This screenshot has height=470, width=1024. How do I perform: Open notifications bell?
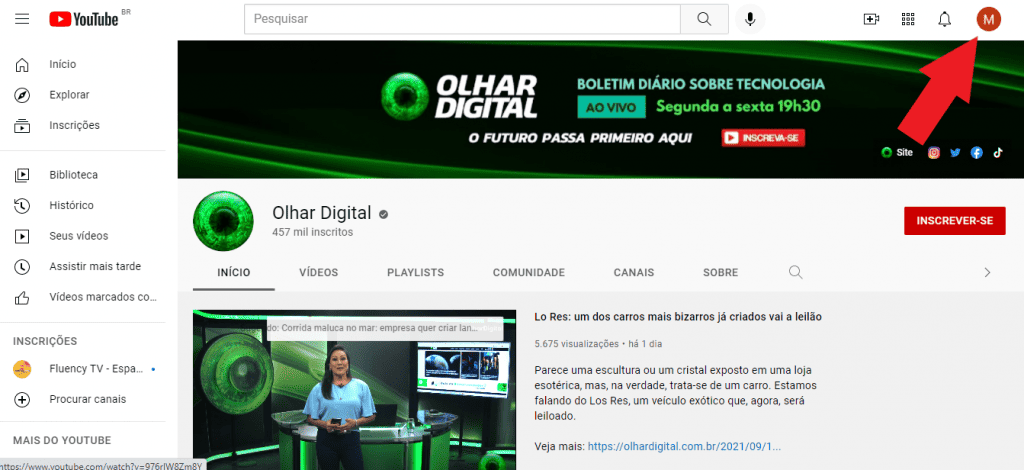pos(944,19)
